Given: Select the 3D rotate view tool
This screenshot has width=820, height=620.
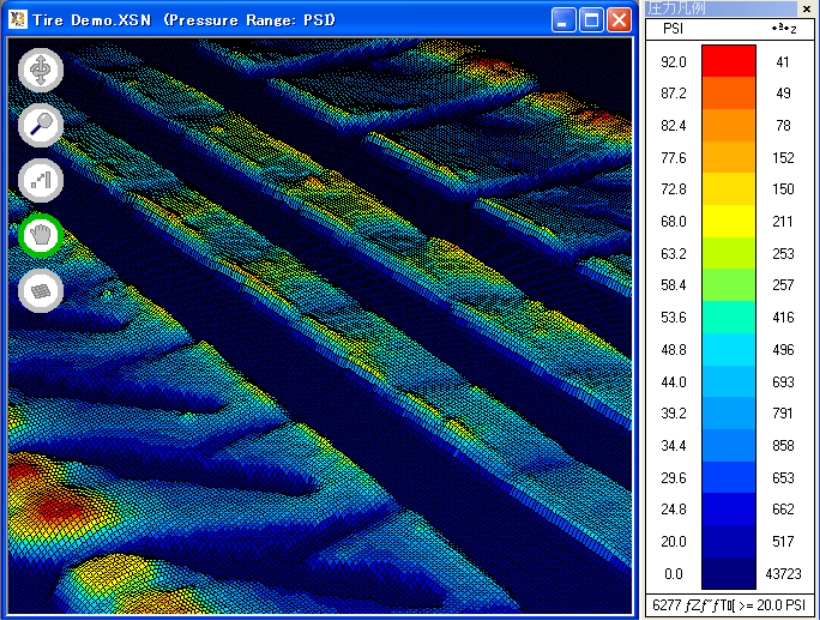Looking at the screenshot, I should point(41,70).
